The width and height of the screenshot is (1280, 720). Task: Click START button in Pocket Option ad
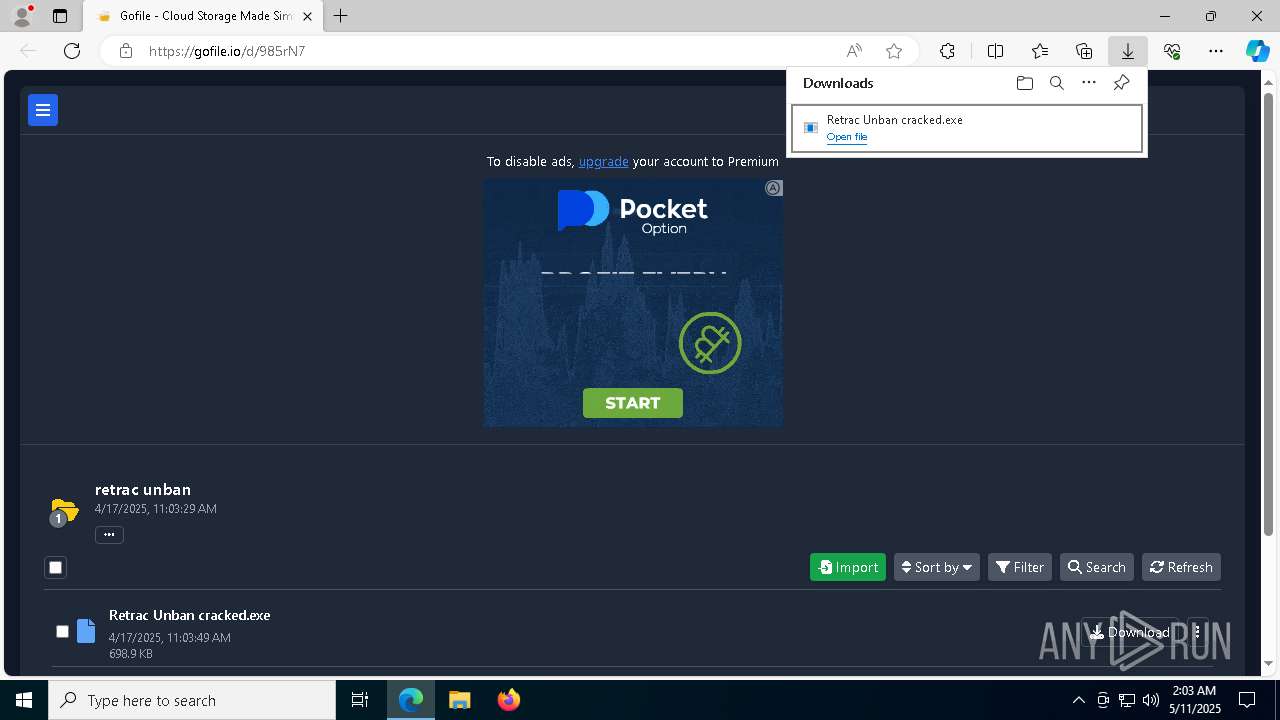(x=633, y=403)
